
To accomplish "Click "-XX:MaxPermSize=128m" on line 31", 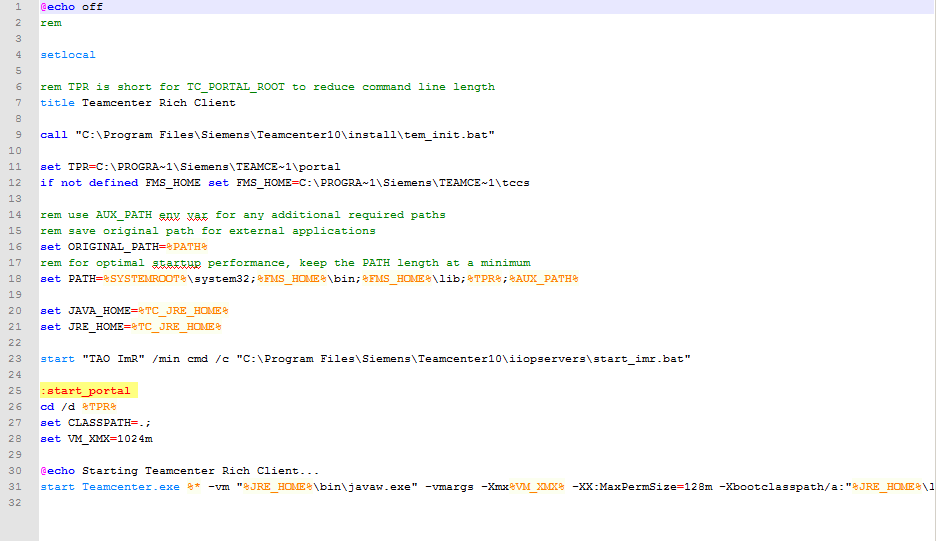I will pos(642,487).
